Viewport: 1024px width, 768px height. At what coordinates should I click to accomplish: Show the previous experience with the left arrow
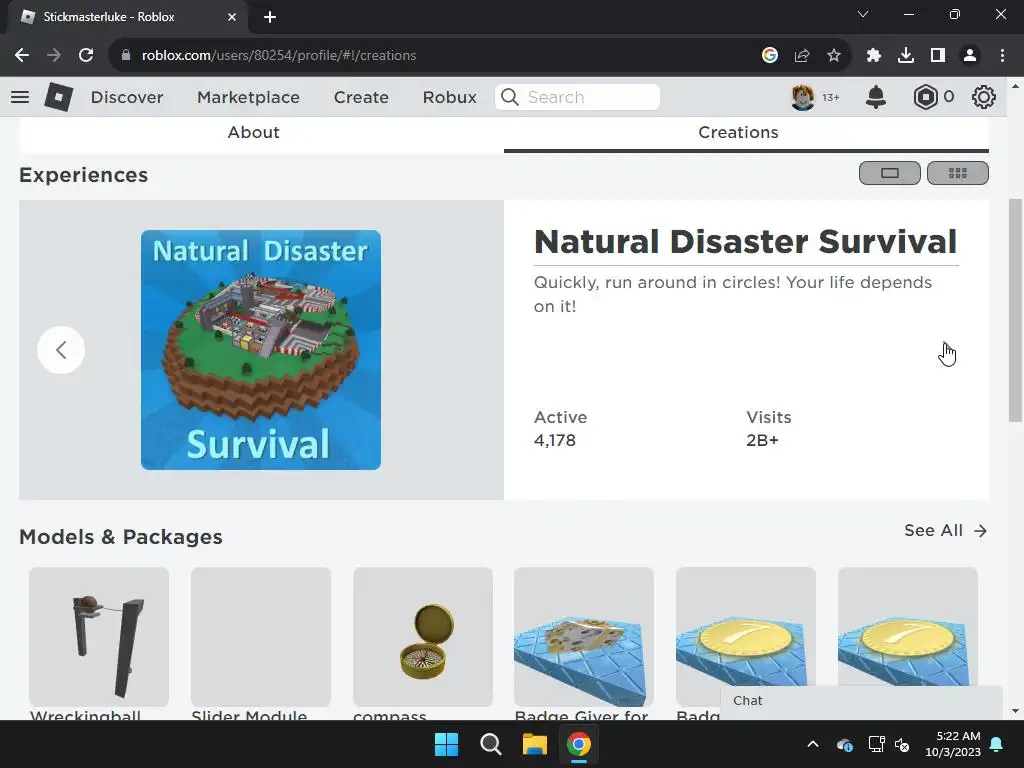click(x=61, y=350)
